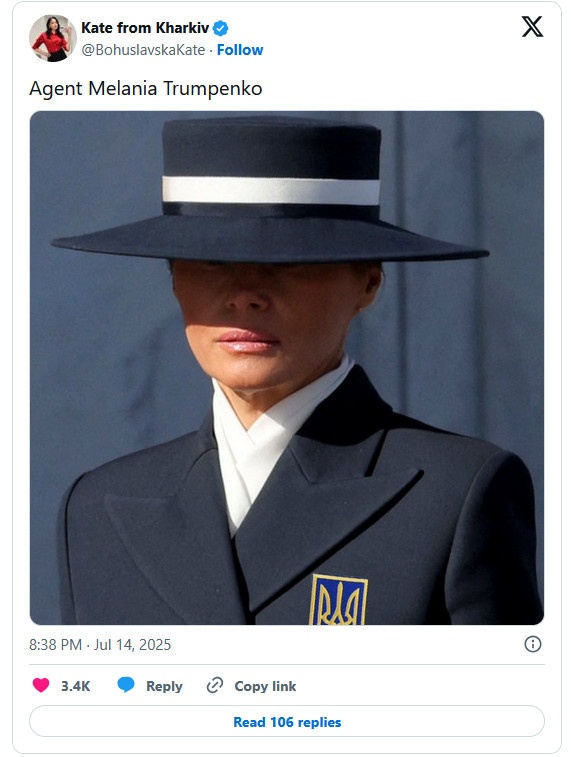Image resolution: width=571 pixels, height=757 pixels.
Task: Click the Reply label
Action: click(x=164, y=686)
